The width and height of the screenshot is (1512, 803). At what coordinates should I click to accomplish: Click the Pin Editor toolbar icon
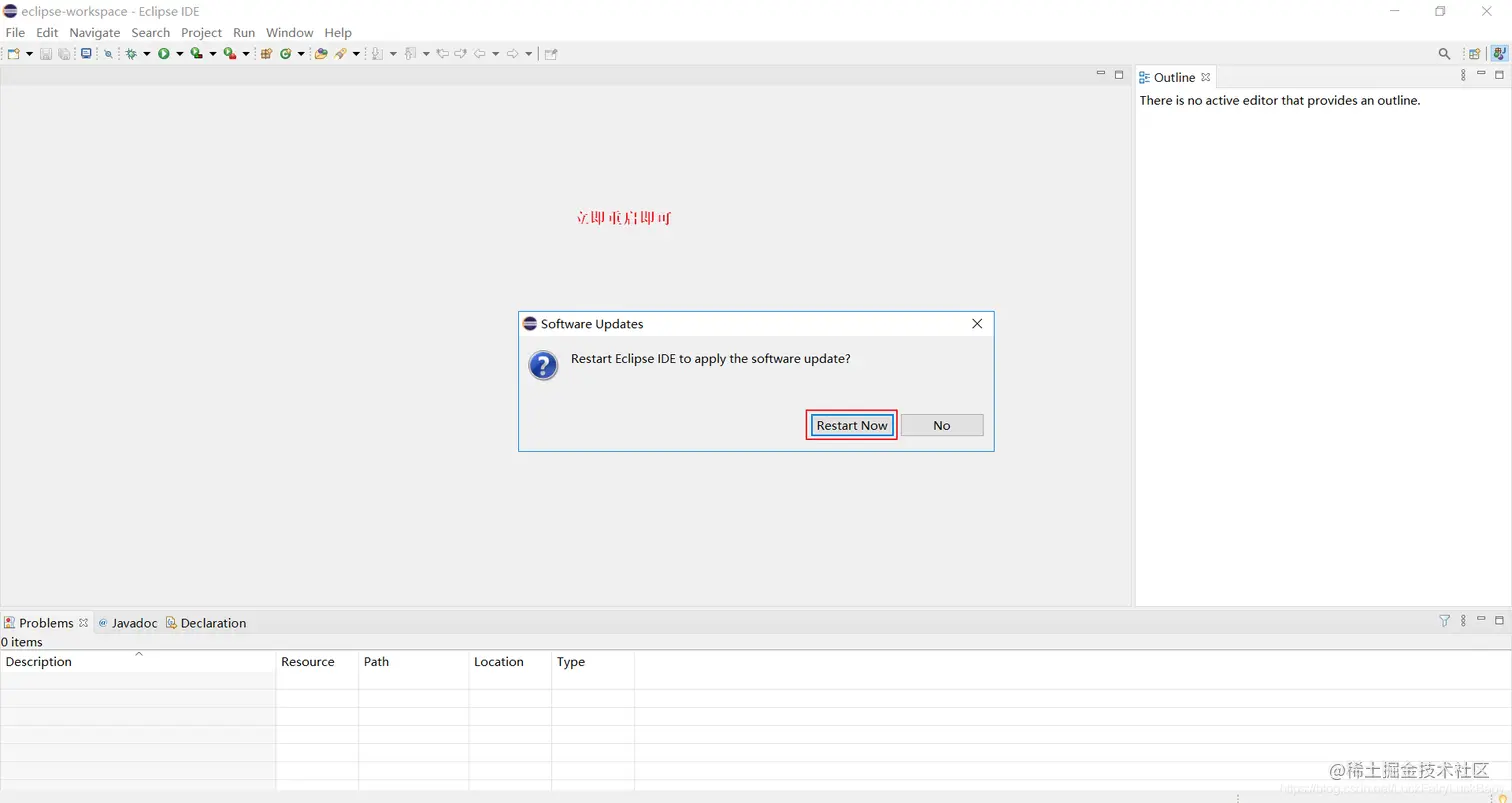[551, 53]
